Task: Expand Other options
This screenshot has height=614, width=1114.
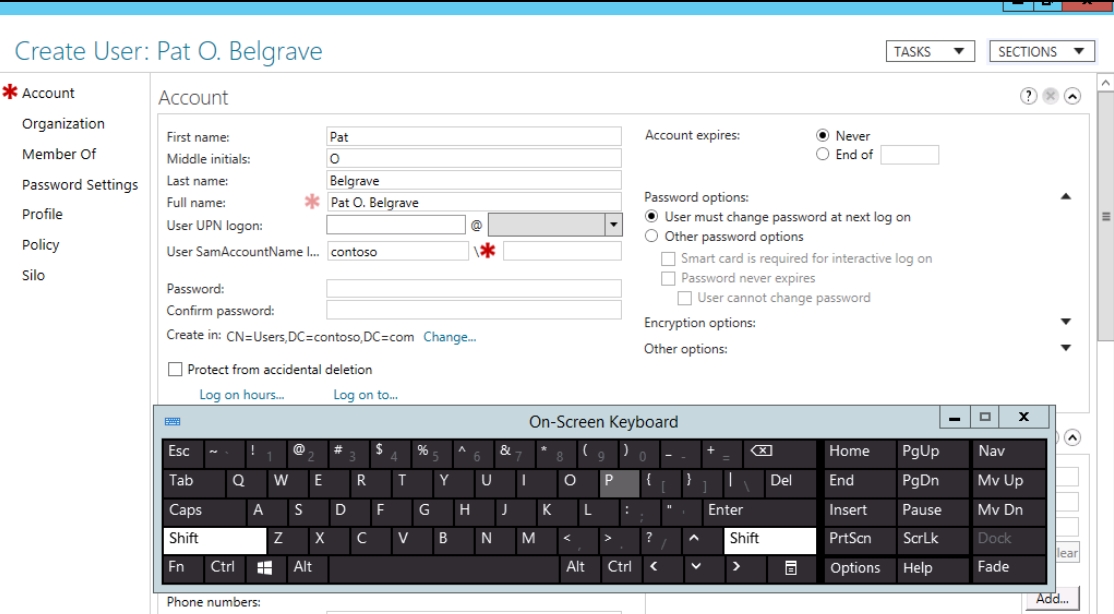Action: tap(1066, 348)
